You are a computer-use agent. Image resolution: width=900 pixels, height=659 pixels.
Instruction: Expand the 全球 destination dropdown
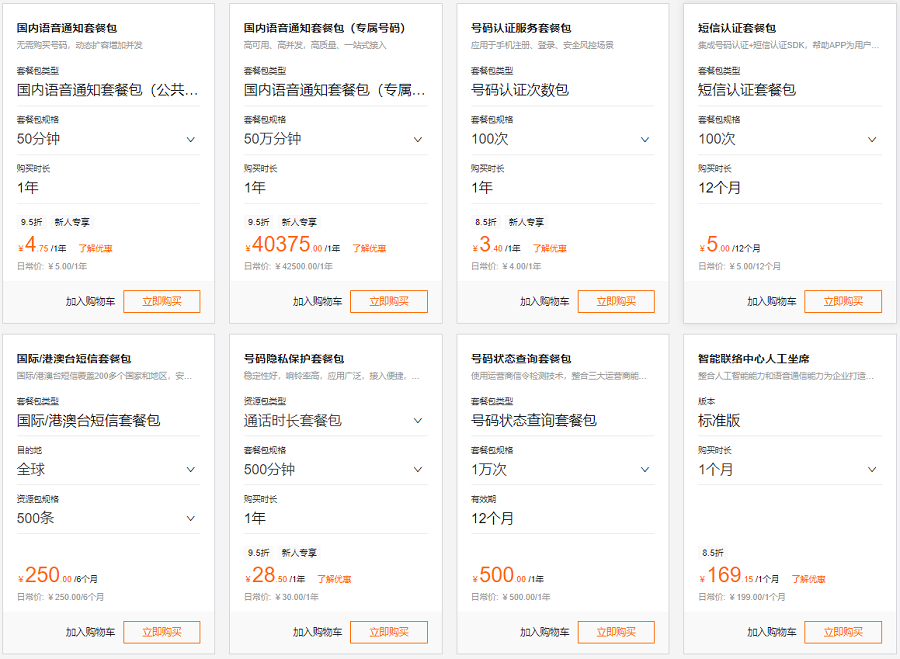108,470
